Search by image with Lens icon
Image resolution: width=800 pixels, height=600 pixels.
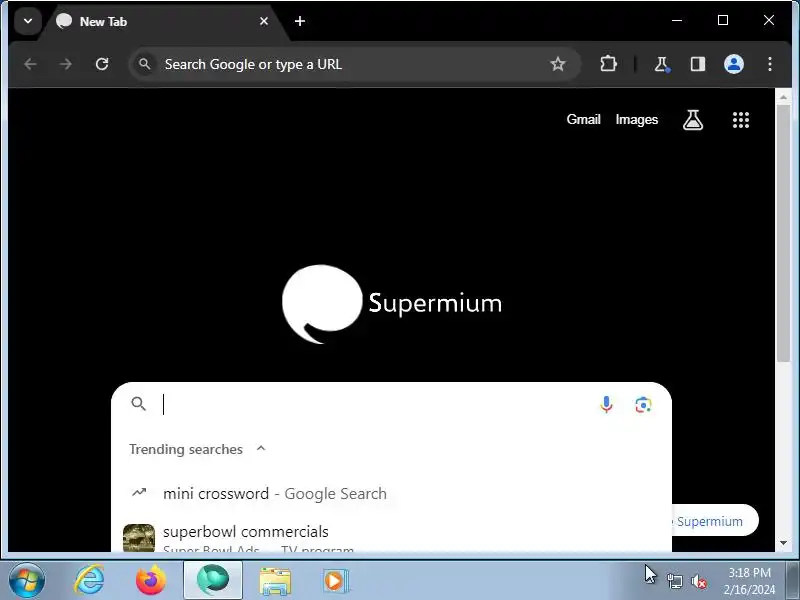(x=643, y=405)
